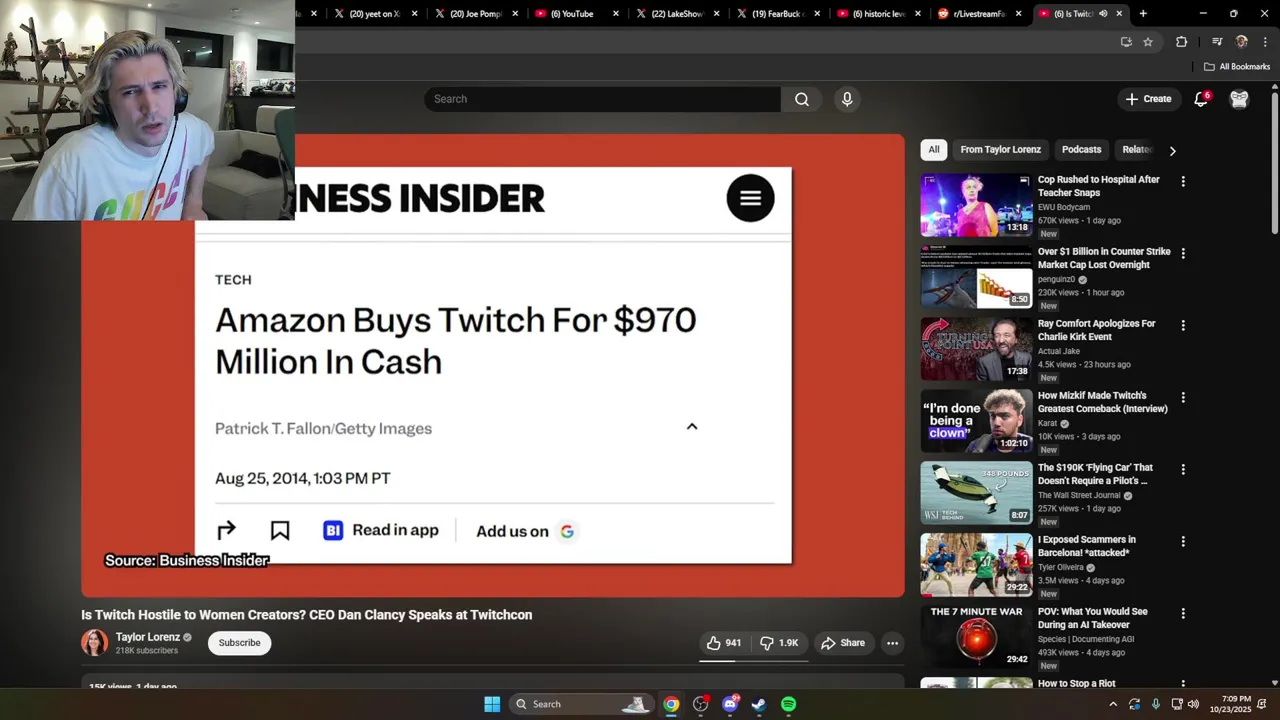Dislike the video showing 1.9K

[779, 643]
